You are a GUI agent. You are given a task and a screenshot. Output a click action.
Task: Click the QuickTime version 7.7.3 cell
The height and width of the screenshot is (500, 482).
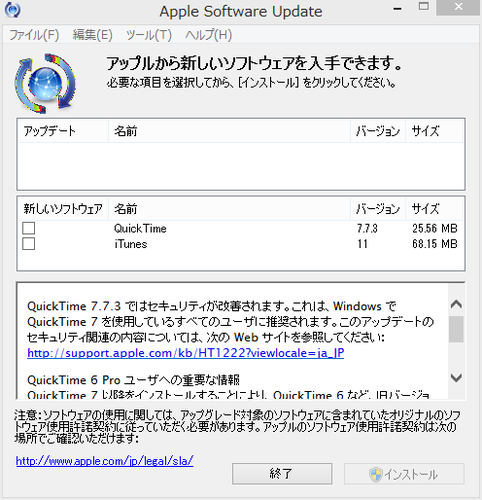(x=367, y=229)
